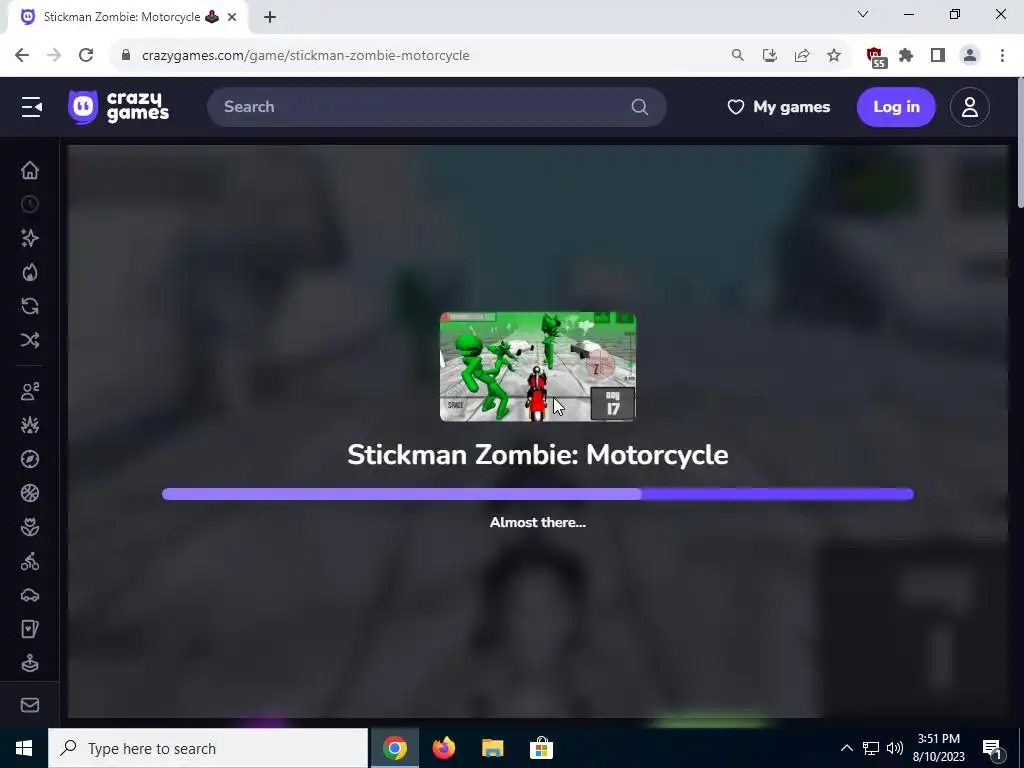1024x768 pixels.
Task: Open Chrome zoom magnifier icon
Action: (737, 56)
